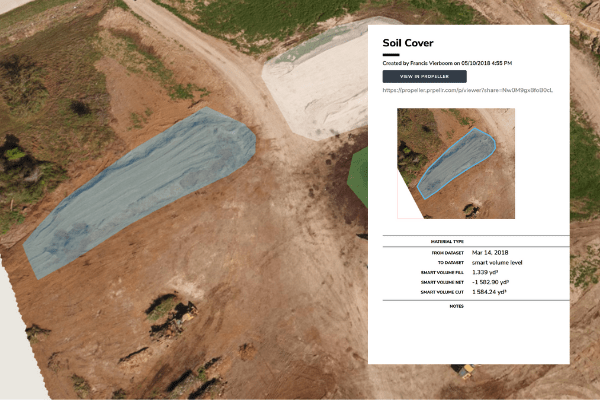This screenshot has height=400, width=600.
Task: Select the green polygon beside the report panel
Action: coord(359,178)
